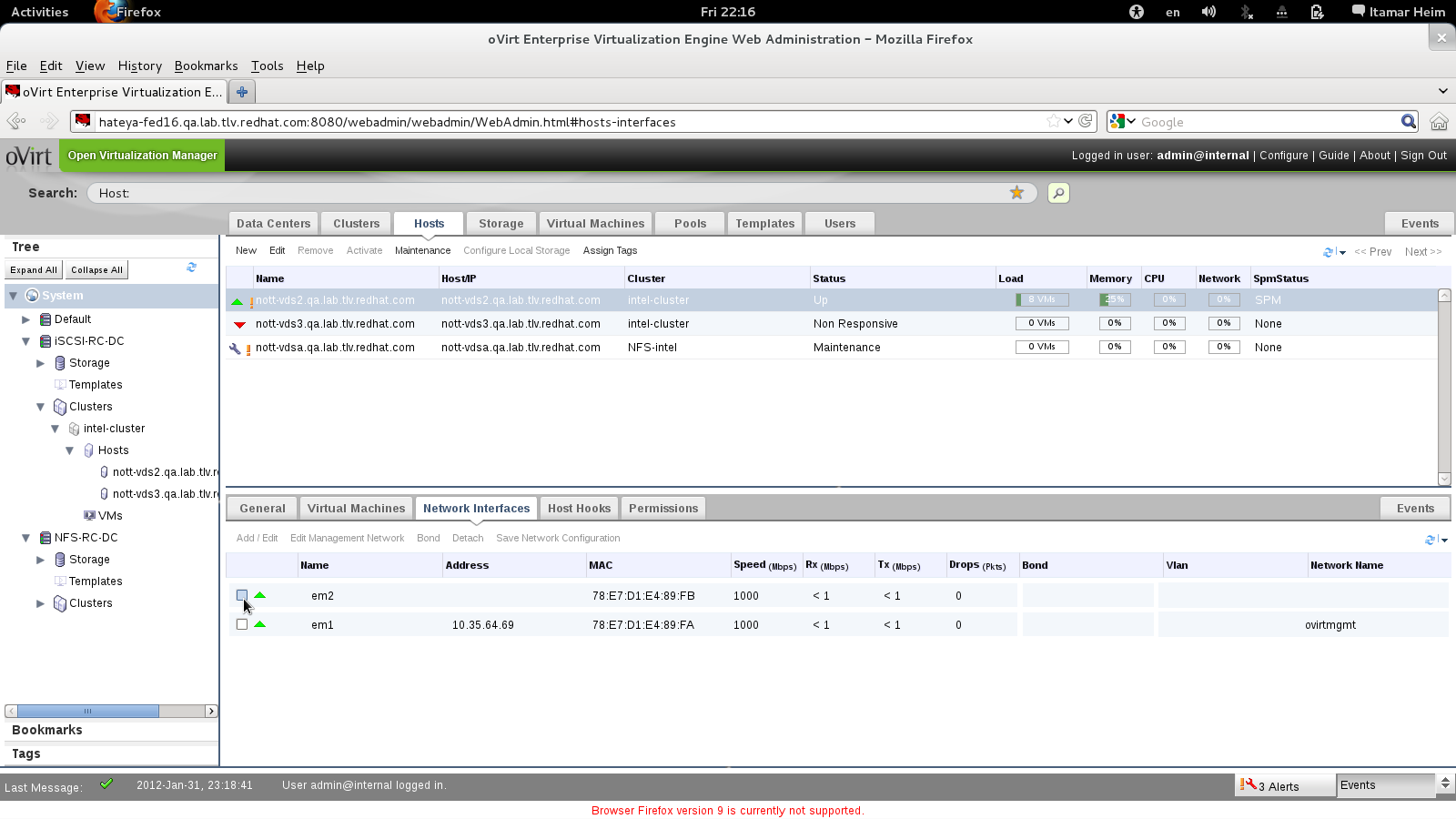Click the intel-cluster icon in tree
Image resolution: width=1456 pixels, height=819 pixels.
(75, 429)
